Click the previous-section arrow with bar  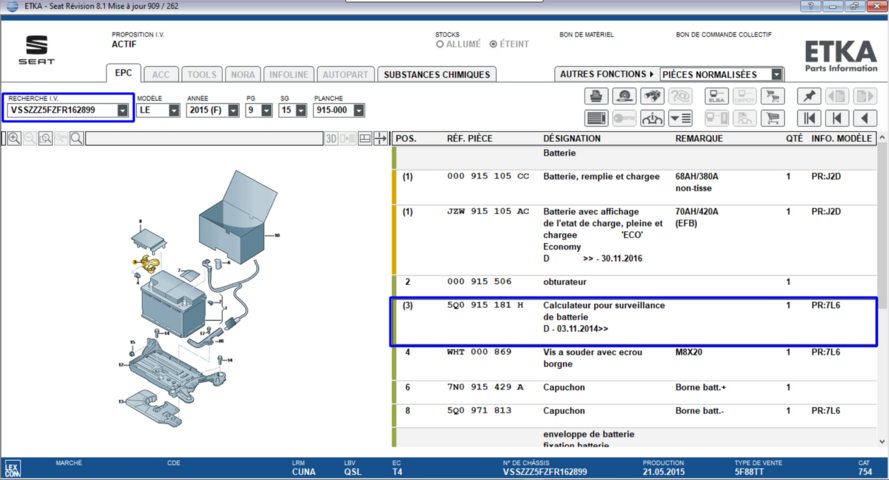[x=837, y=118]
